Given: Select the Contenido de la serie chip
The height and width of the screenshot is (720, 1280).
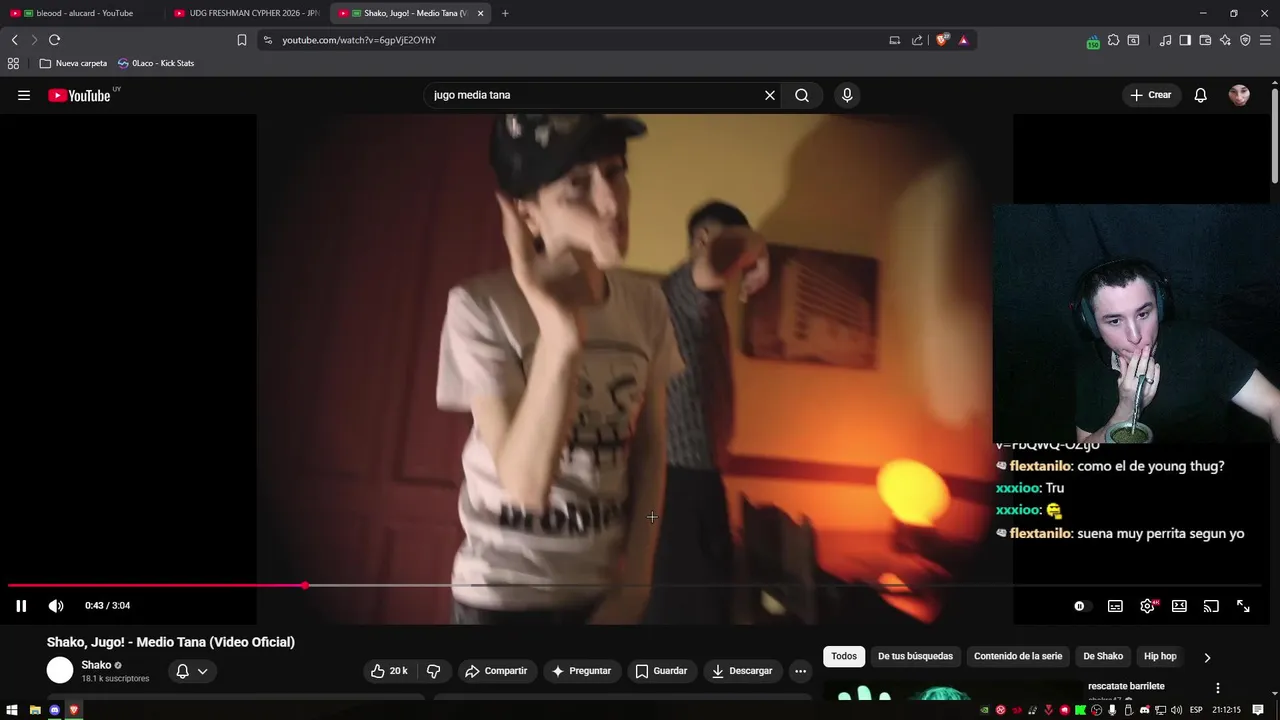Looking at the screenshot, I should click(x=1018, y=656).
